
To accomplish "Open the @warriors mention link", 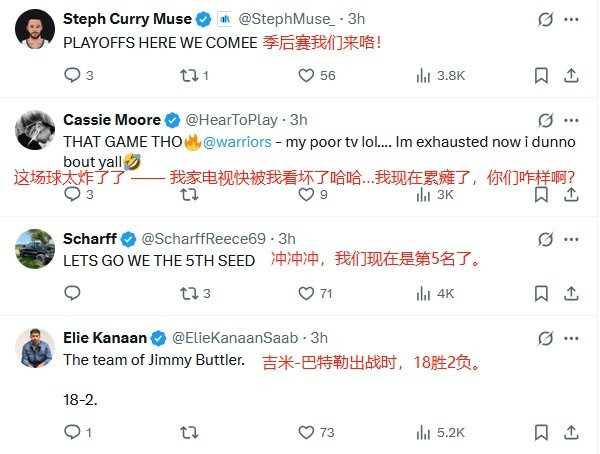I will 237,142.
